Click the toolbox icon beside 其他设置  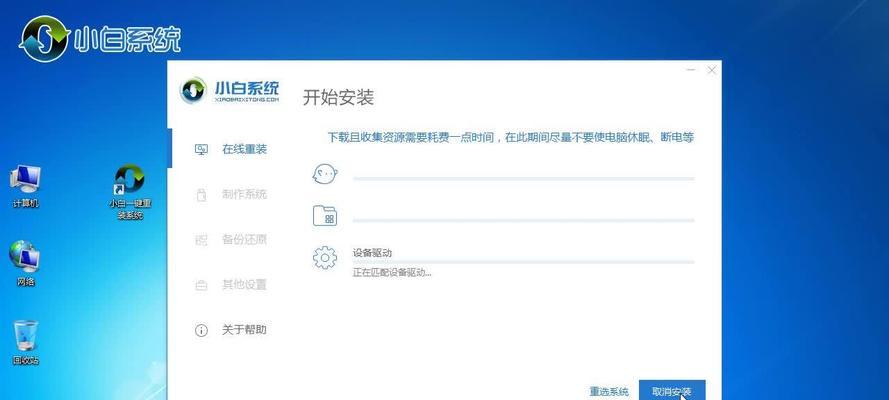tap(201, 285)
